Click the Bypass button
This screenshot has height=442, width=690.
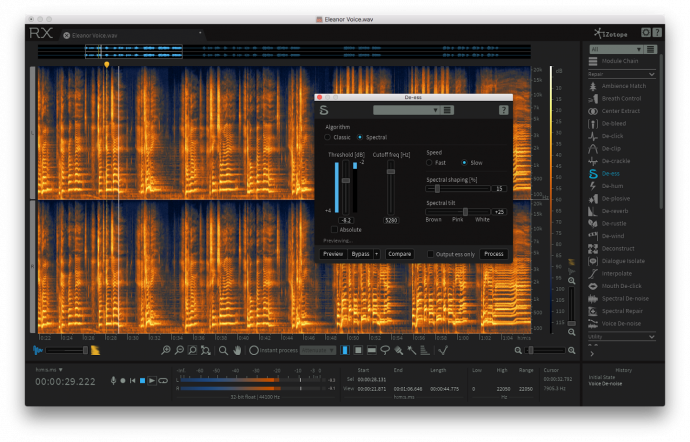(360, 254)
